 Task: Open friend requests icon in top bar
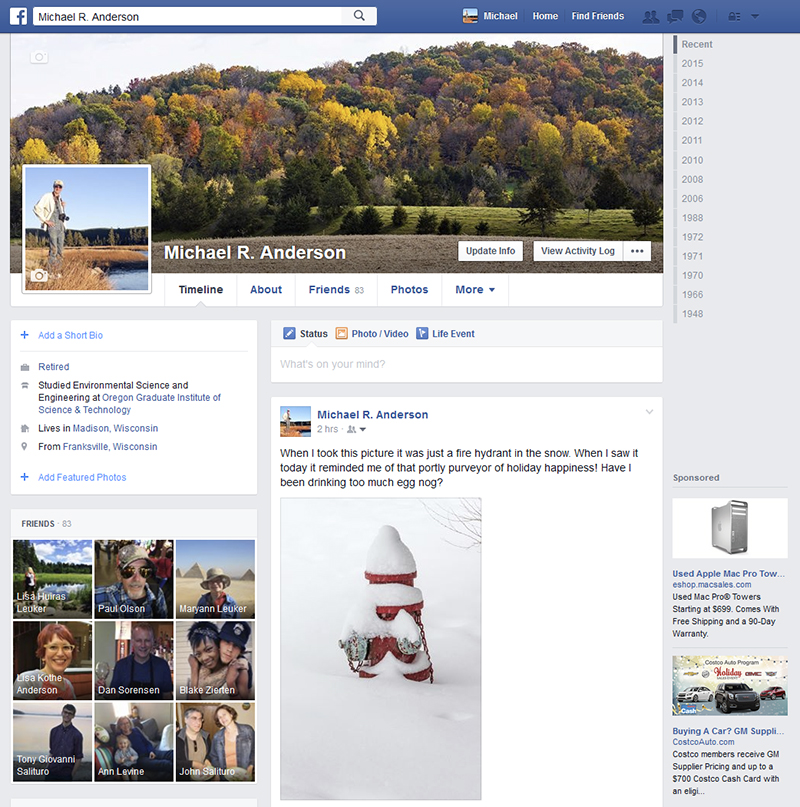tap(651, 15)
